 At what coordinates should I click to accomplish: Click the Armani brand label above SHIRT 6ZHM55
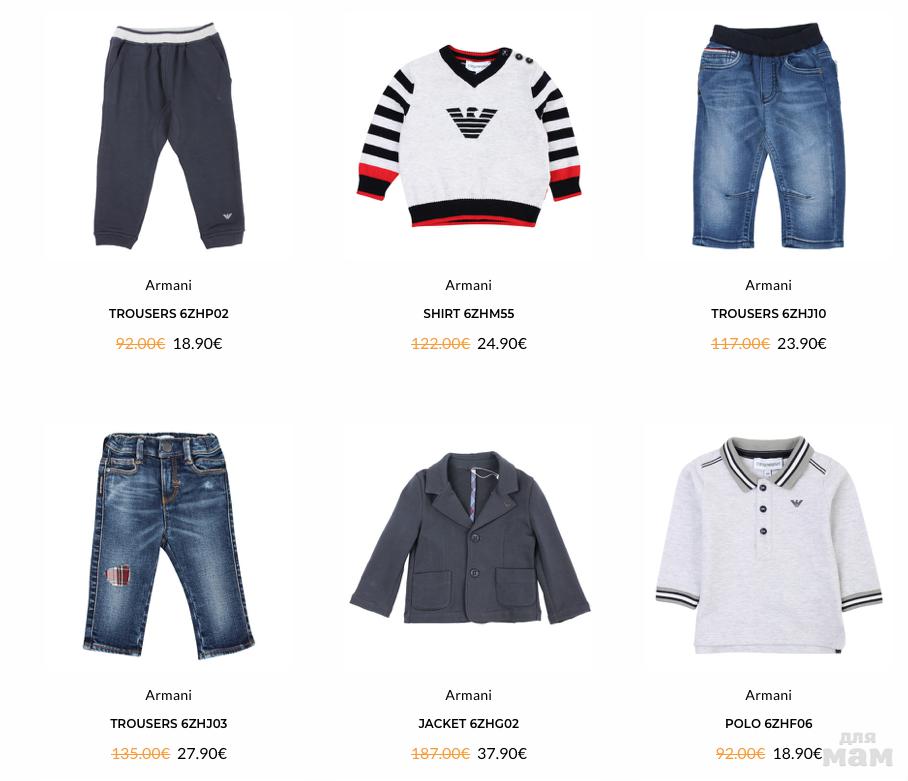(468, 285)
